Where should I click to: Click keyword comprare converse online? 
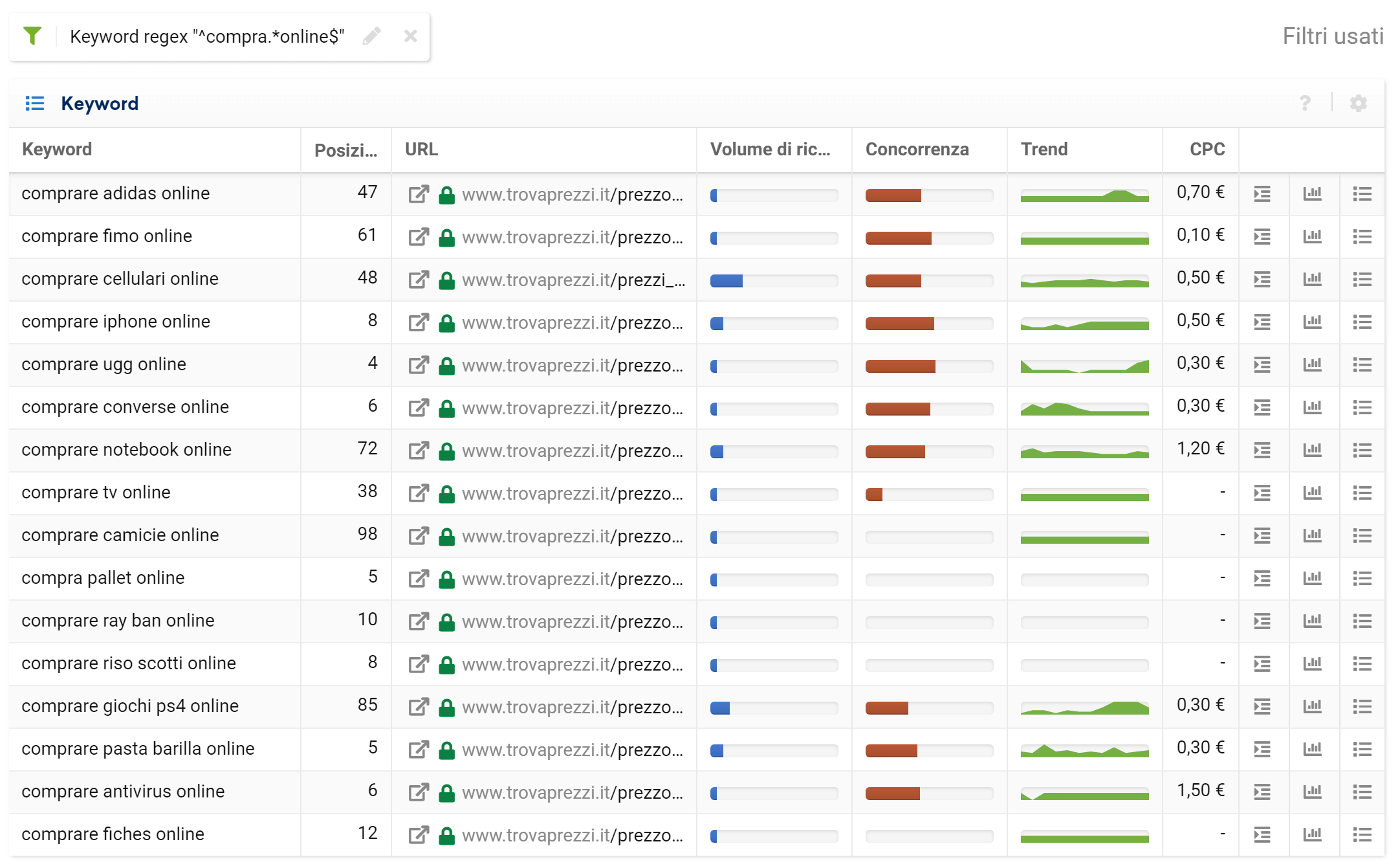tap(126, 407)
